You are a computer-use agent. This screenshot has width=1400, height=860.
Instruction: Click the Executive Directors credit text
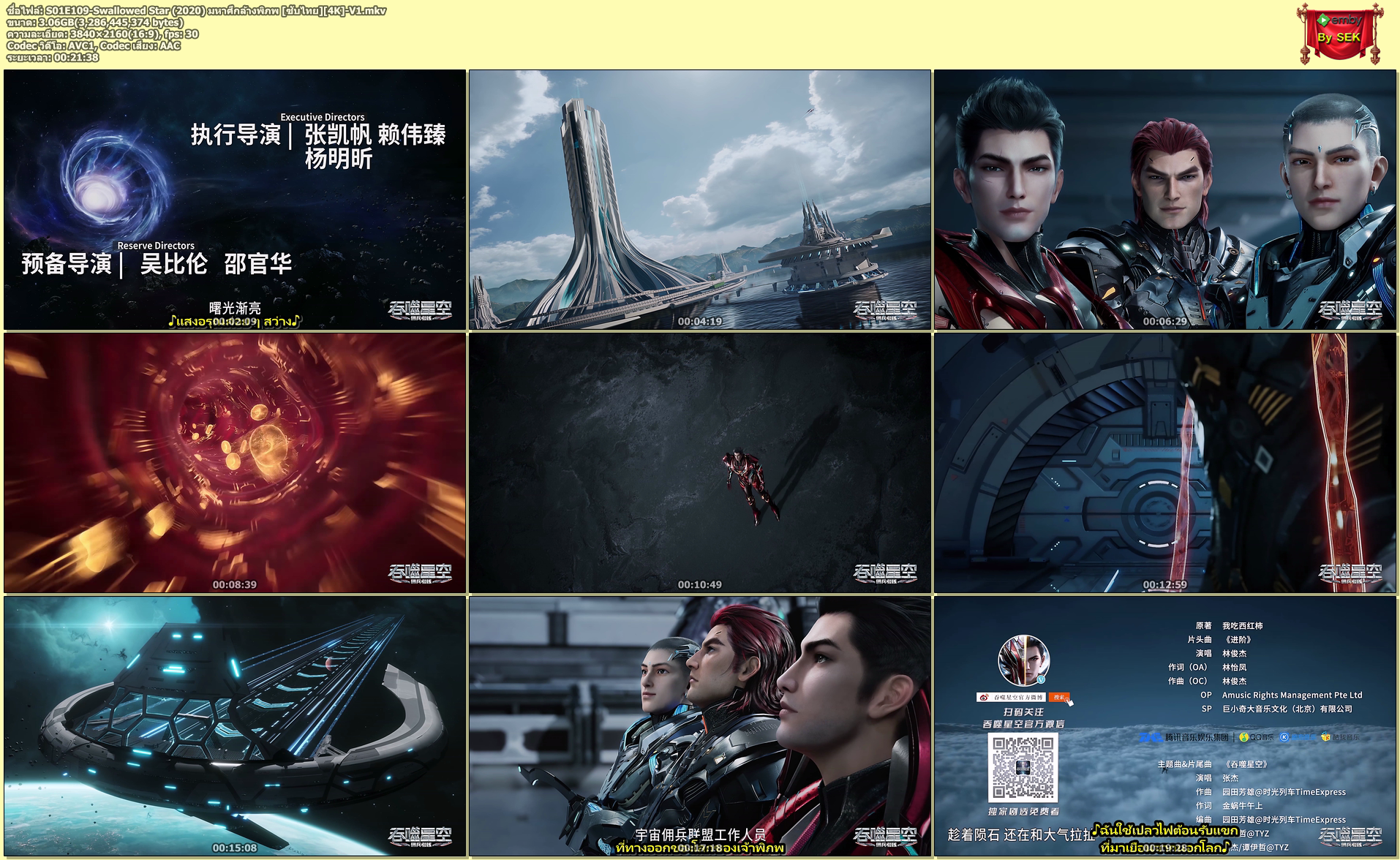[x=323, y=117]
